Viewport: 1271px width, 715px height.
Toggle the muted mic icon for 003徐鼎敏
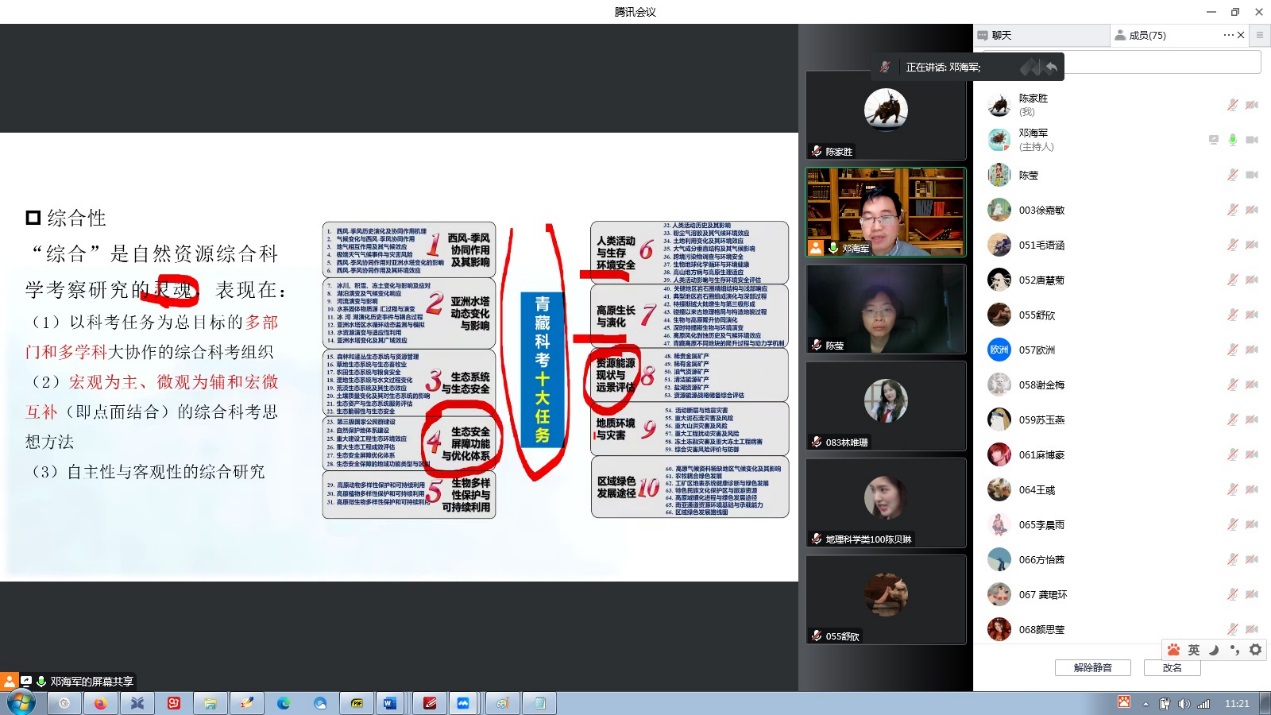click(1233, 210)
